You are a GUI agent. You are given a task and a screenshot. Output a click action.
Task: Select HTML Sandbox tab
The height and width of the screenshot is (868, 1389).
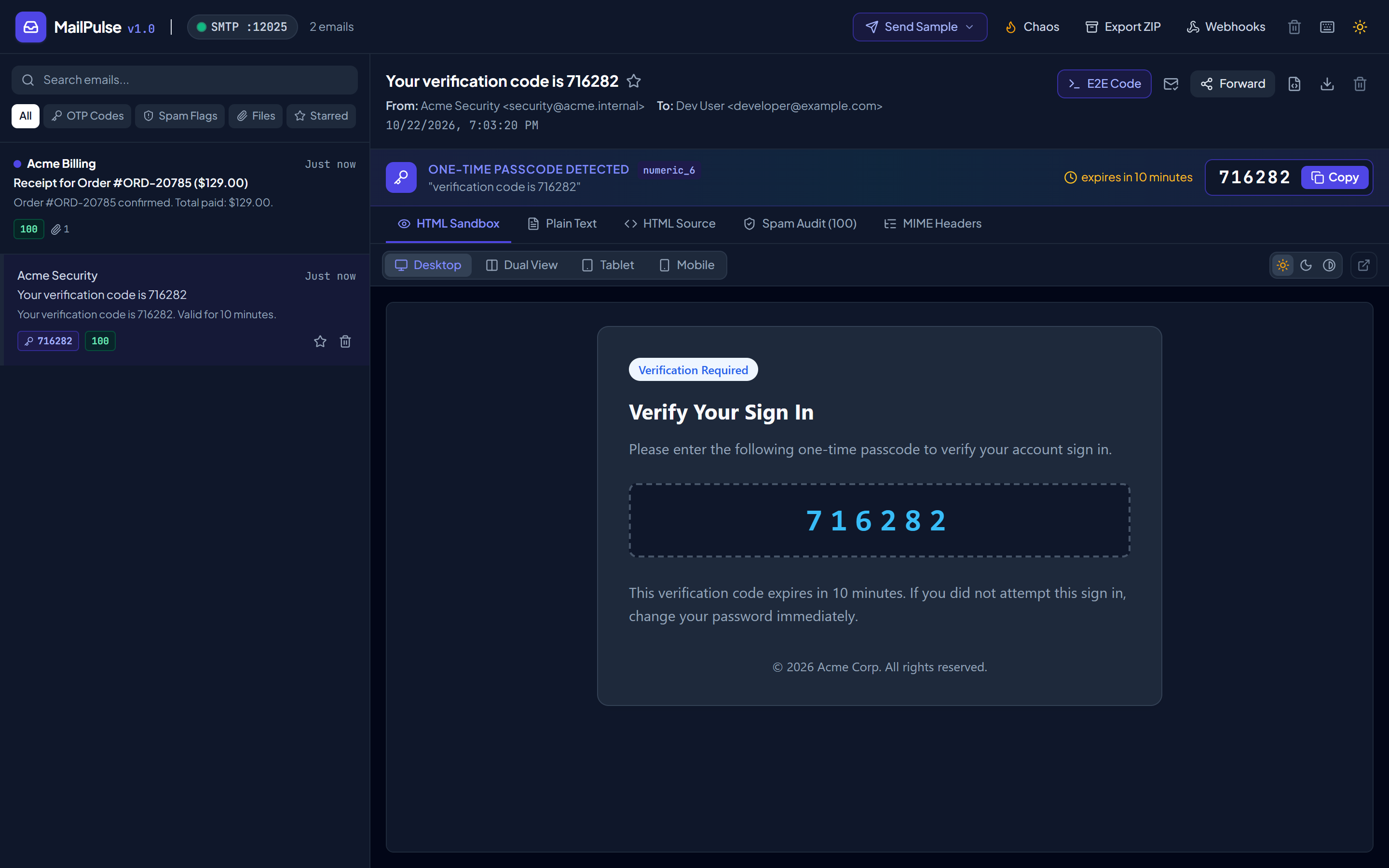click(x=448, y=224)
